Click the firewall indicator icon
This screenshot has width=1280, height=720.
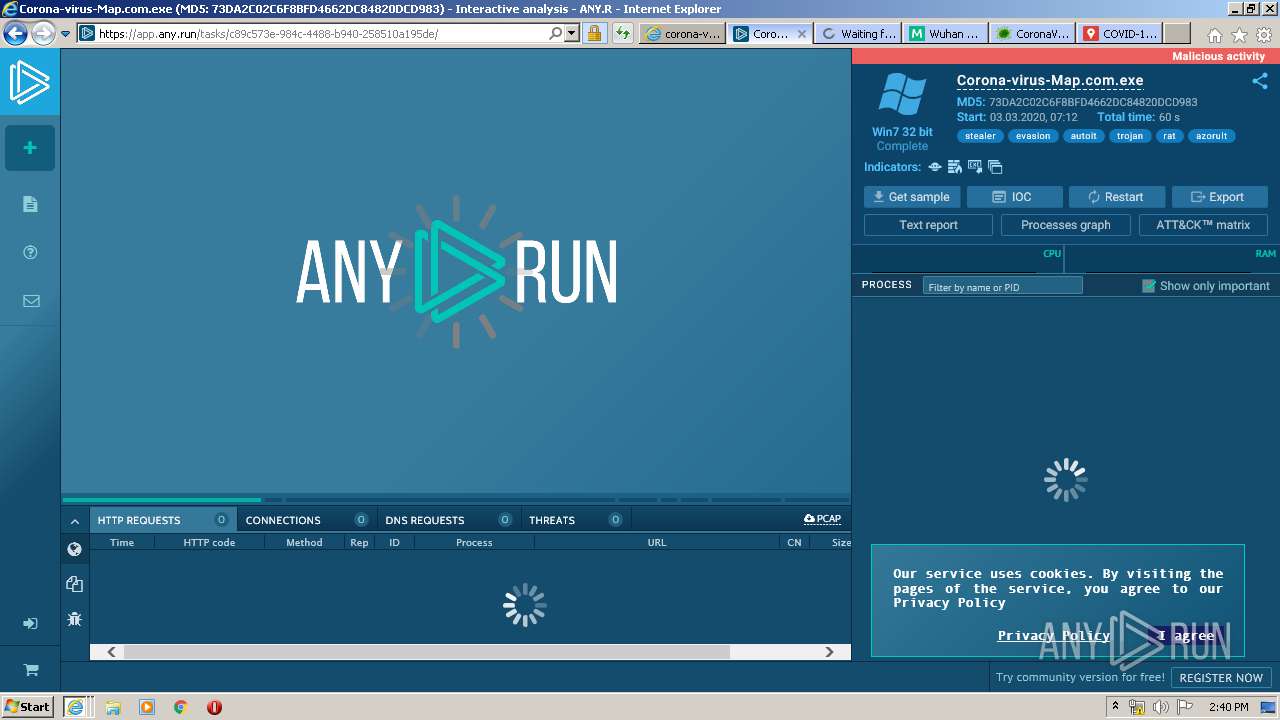(x=955, y=167)
